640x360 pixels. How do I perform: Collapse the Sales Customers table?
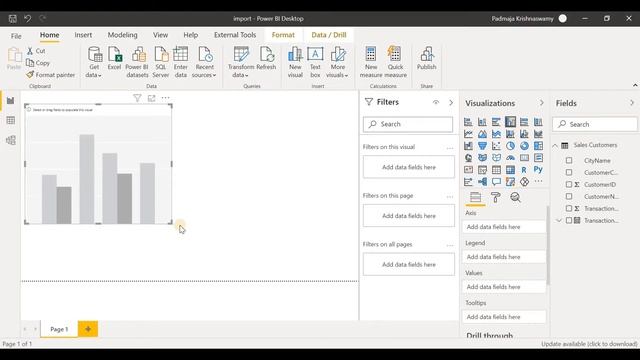[555, 145]
